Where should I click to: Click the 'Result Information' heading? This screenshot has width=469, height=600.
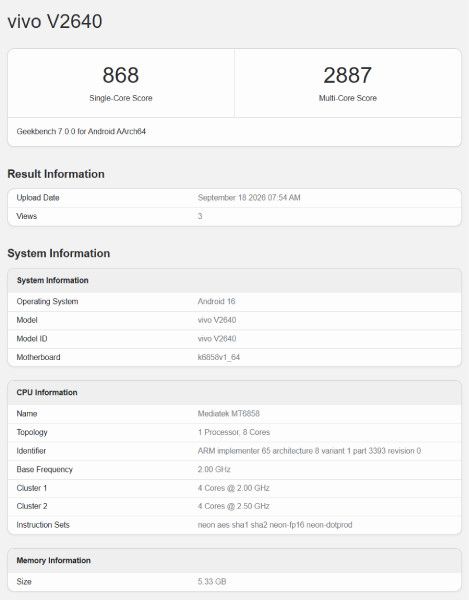tap(56, 174)
